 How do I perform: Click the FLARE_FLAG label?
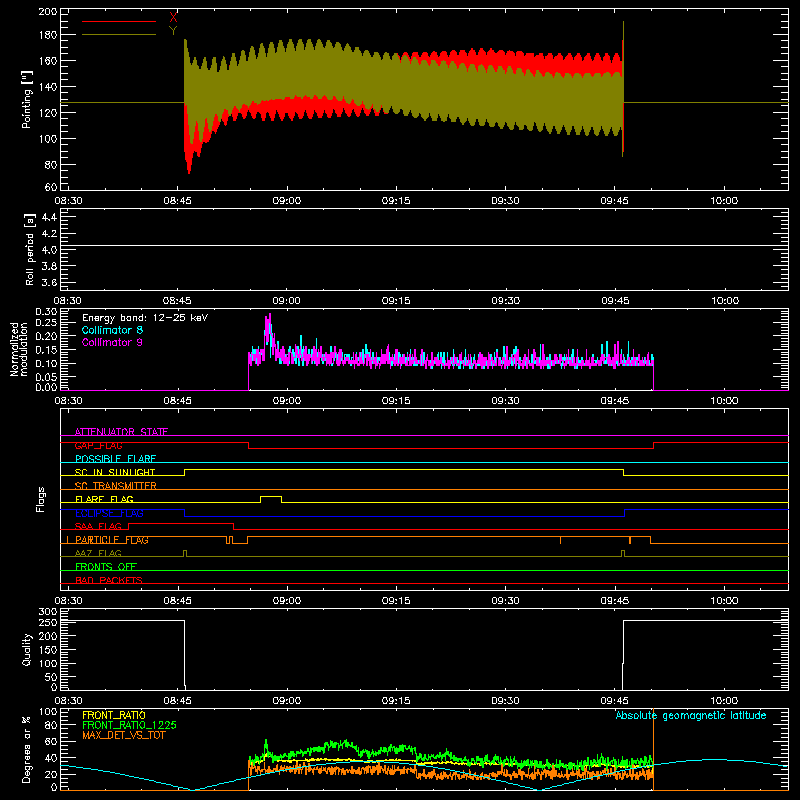(104, 499)
